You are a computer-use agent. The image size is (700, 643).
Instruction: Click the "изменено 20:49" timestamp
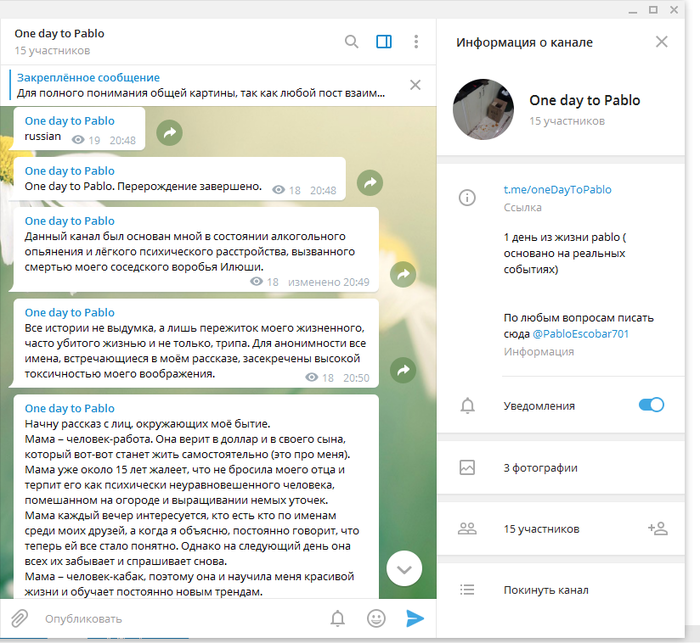click(329, 282)
